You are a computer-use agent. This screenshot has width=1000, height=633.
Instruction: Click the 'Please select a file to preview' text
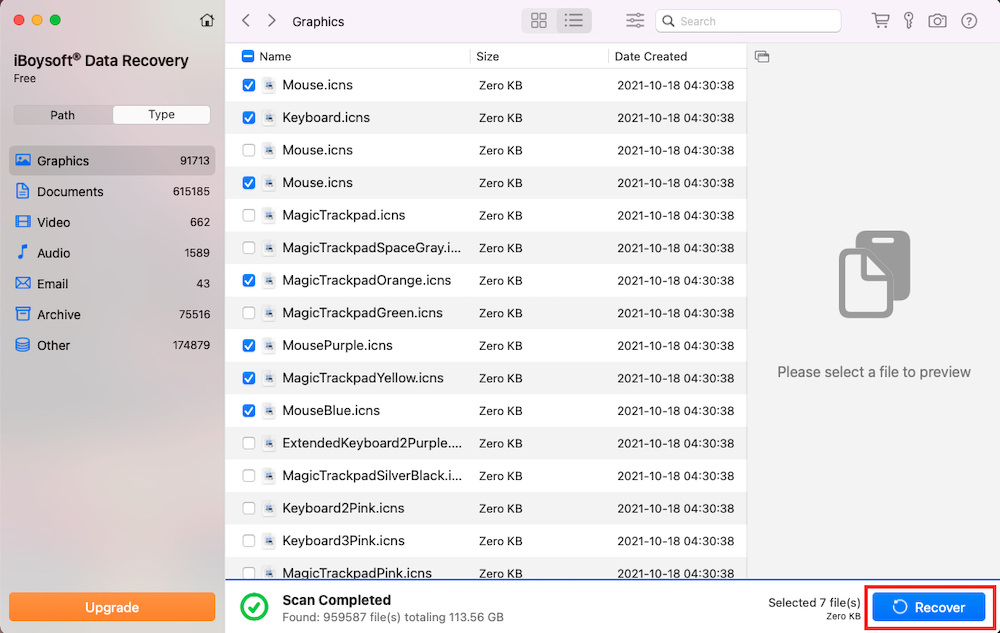coord(874,372)
